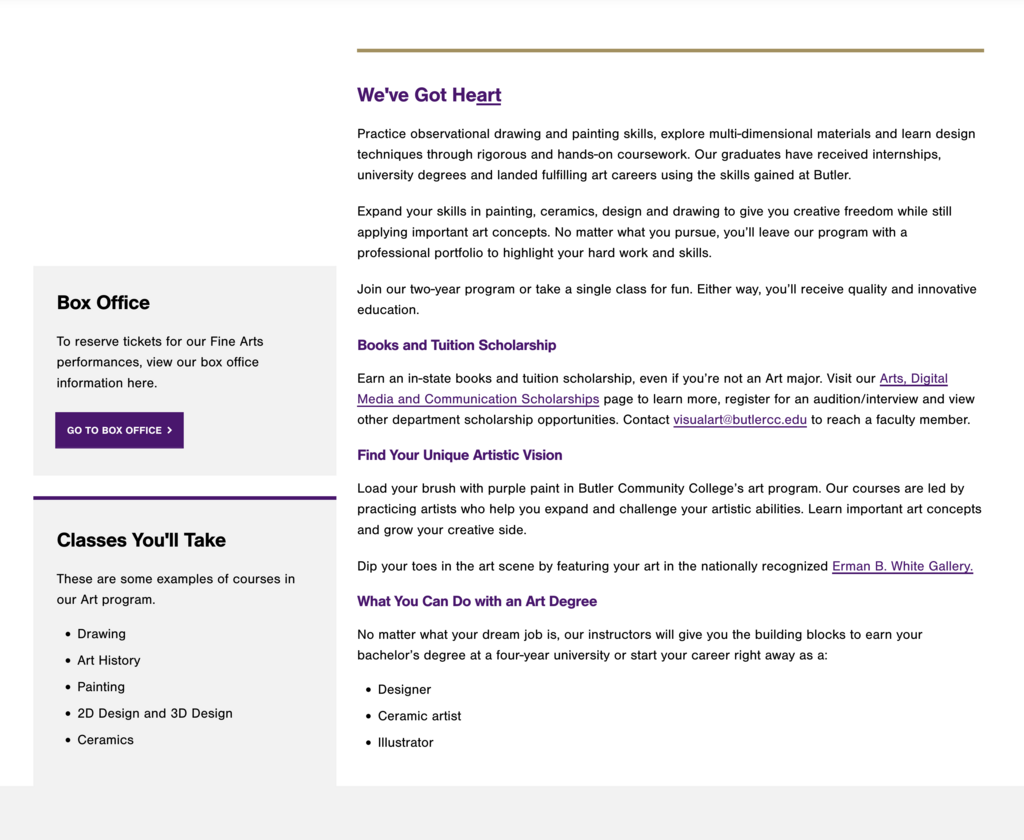
Task: Click the Designer career list item
Action: pos(404,689)
